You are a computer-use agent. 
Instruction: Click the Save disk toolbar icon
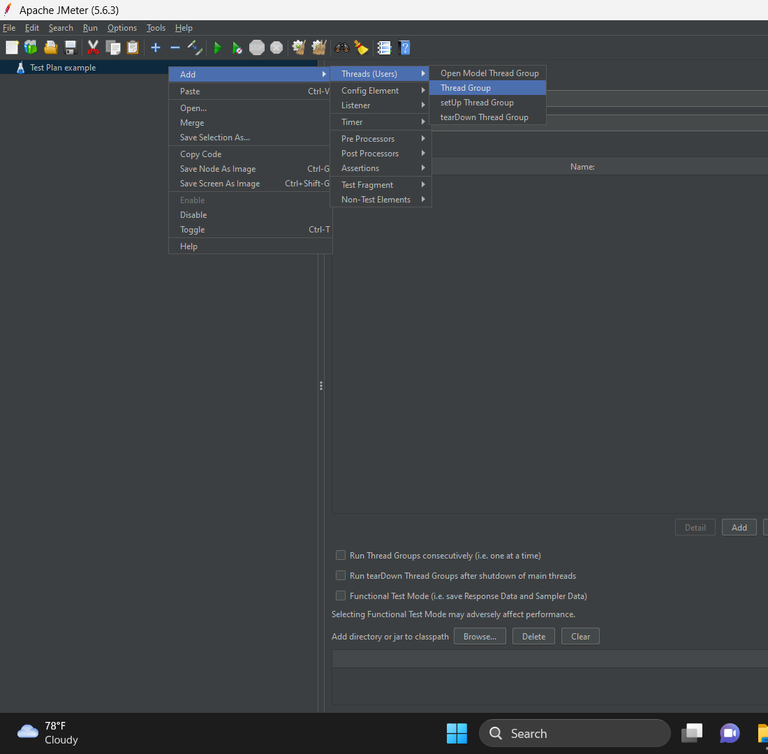(x=71, y=48)
